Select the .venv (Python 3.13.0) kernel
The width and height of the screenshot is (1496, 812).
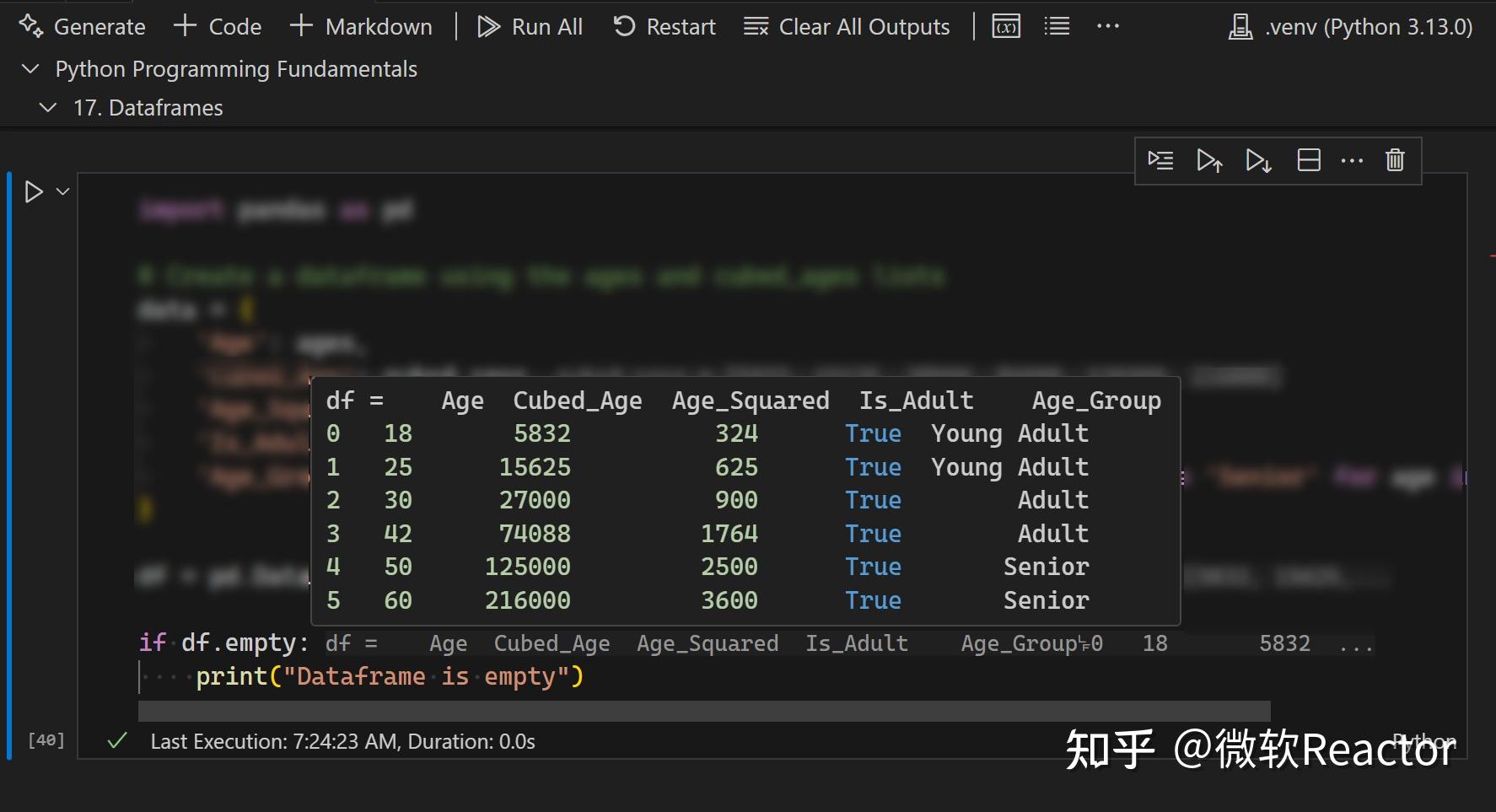pyautogui.click(x=1348, y=26)
